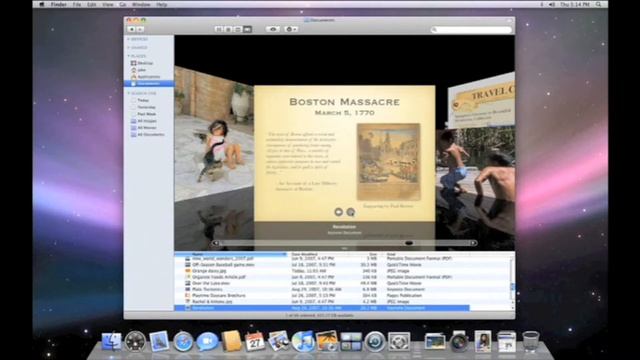Select the Organic Foods Article pdf row

click(x=322, y=277)
